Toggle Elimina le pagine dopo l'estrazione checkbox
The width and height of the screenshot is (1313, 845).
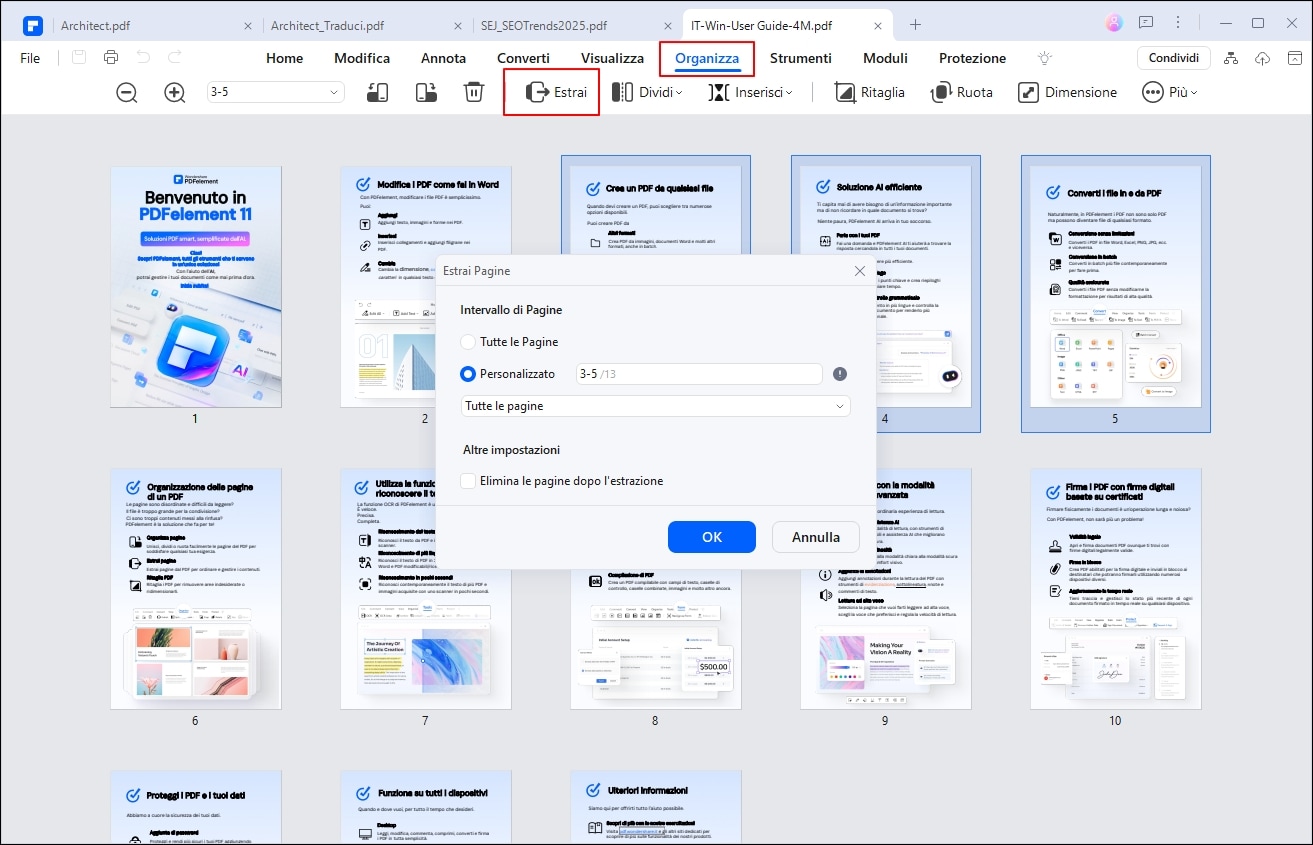468,481
